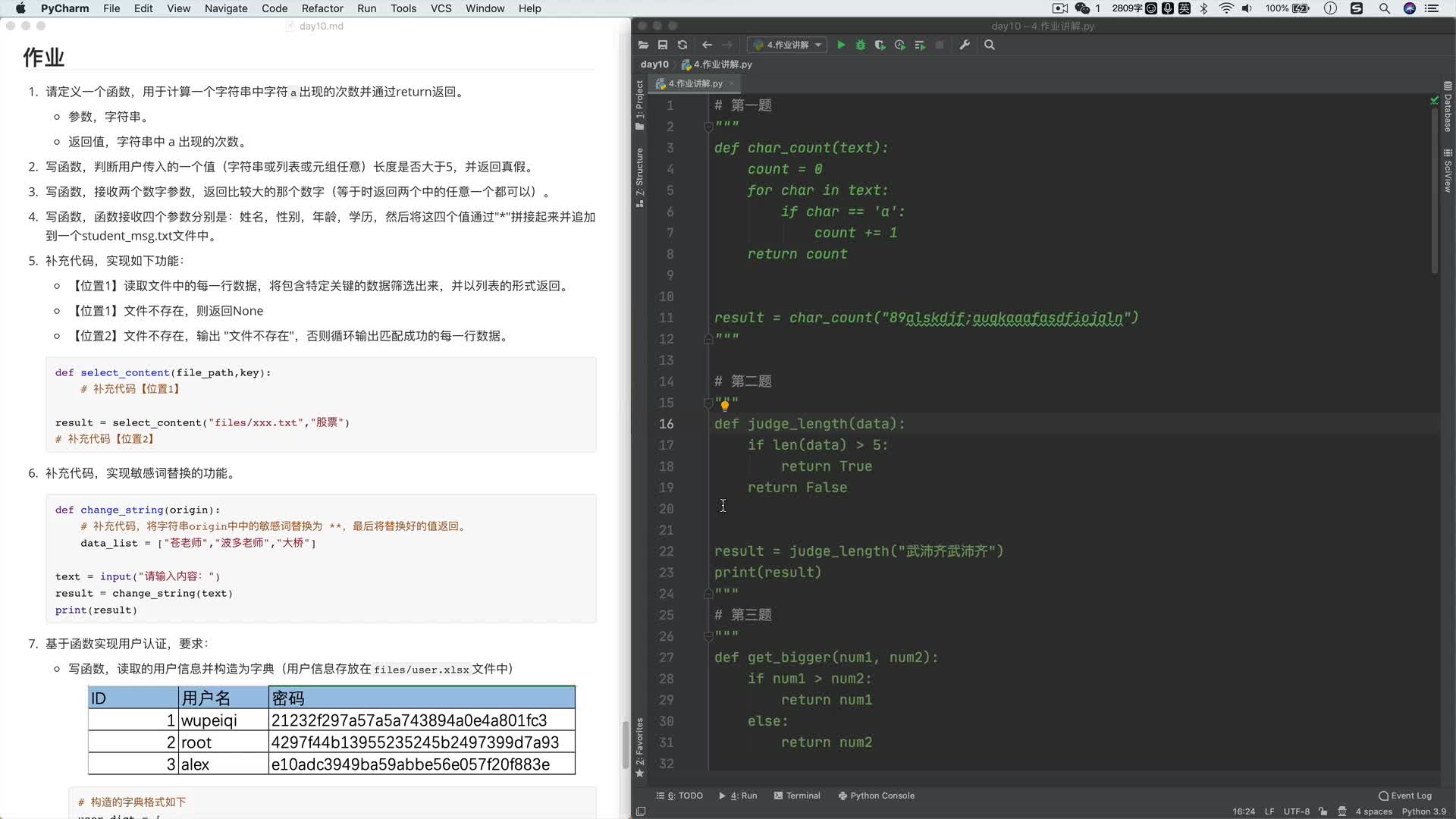Open the Navigate menu
This screenshot has width=1456, height=819.
(x=226, y=8)
